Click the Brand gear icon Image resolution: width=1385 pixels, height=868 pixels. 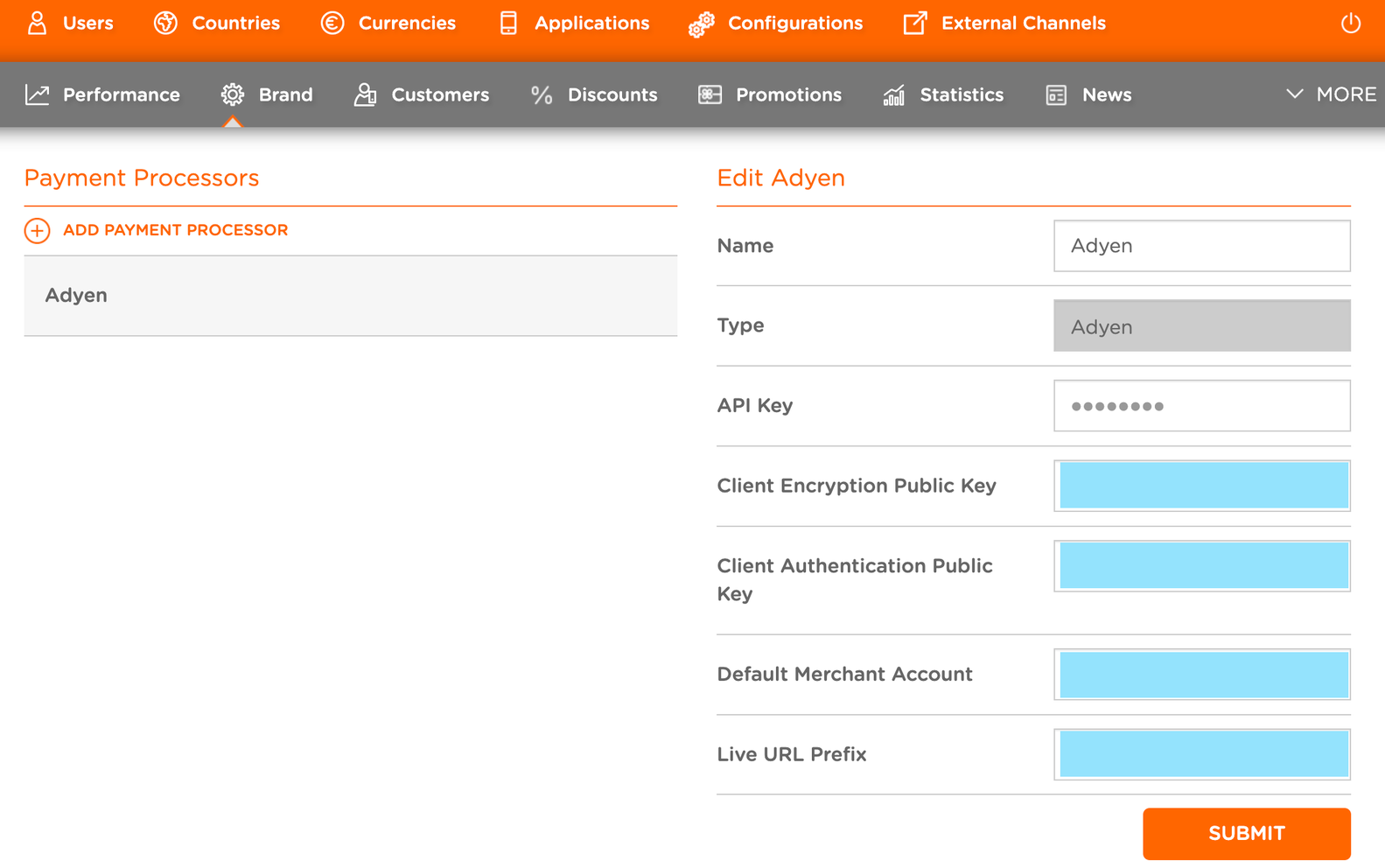[x=232, y=94]
